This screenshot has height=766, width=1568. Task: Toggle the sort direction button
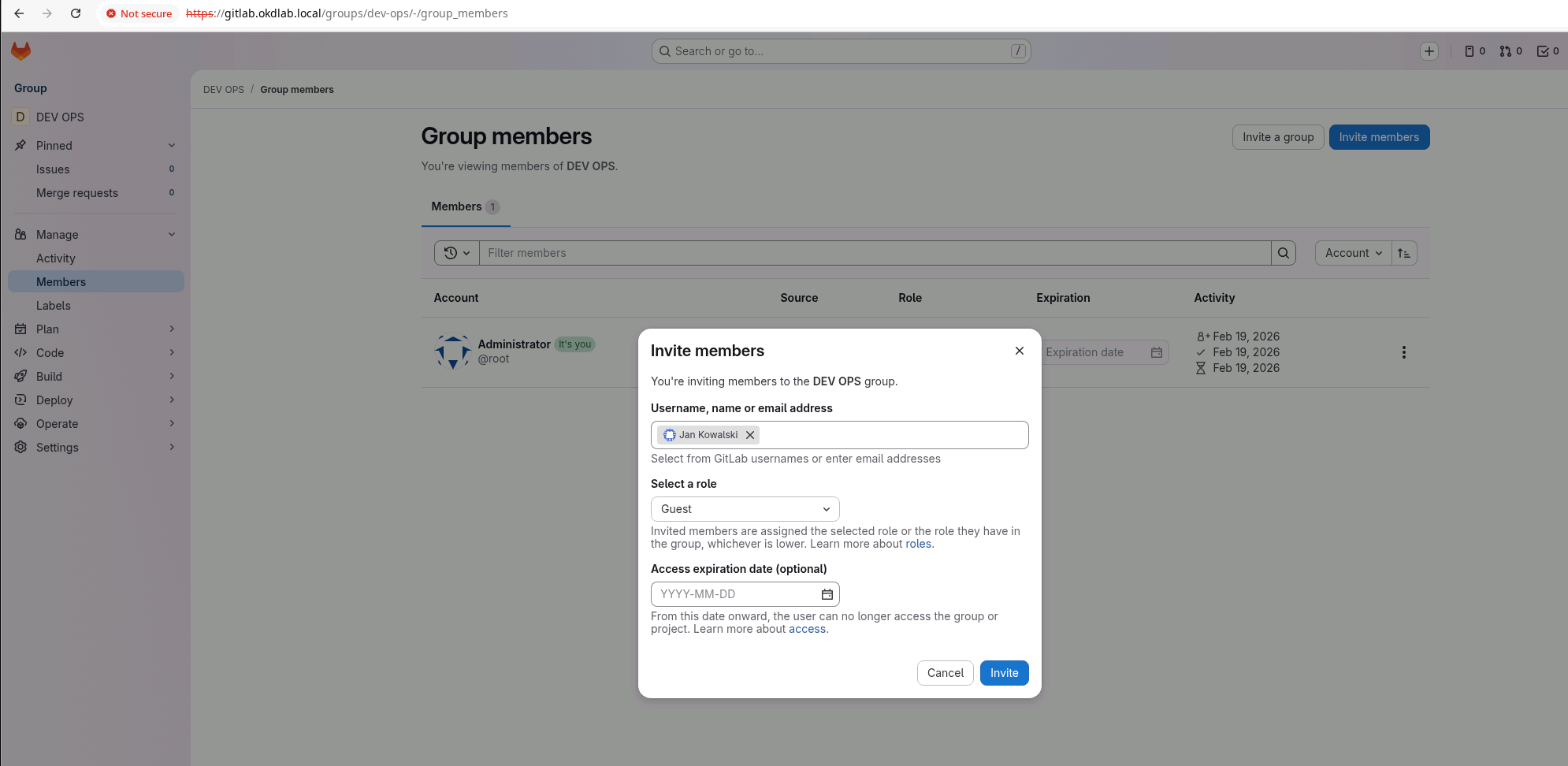click(x=1404, y=253)
